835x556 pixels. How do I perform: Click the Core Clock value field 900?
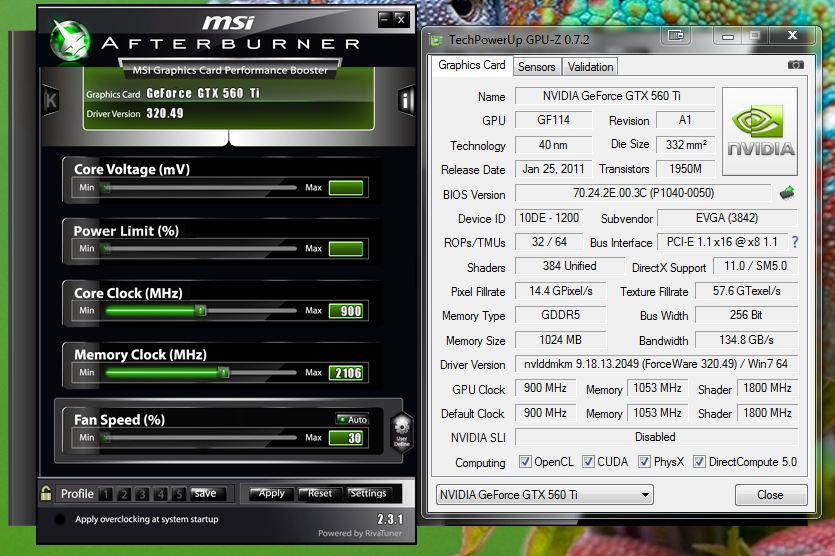pos(346,311)
